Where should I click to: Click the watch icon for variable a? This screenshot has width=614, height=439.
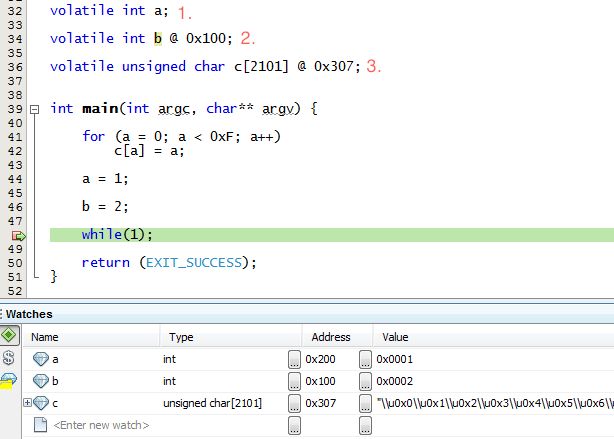(41, 359)
